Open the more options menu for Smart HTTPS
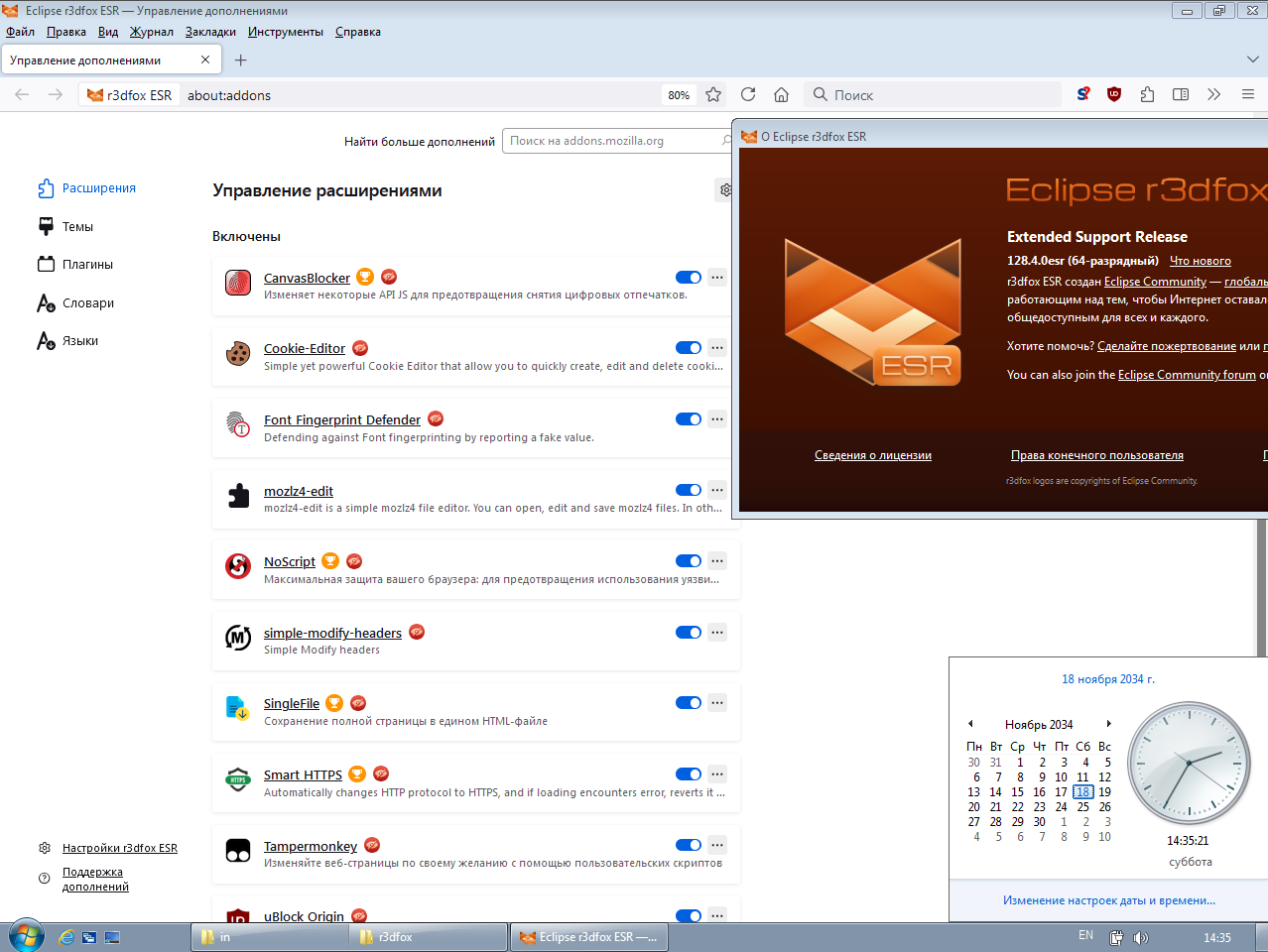The image size is (1268, 952). pos(717,774)
